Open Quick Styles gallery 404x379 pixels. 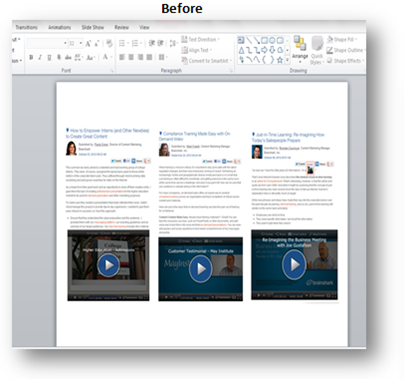[317, 50]
